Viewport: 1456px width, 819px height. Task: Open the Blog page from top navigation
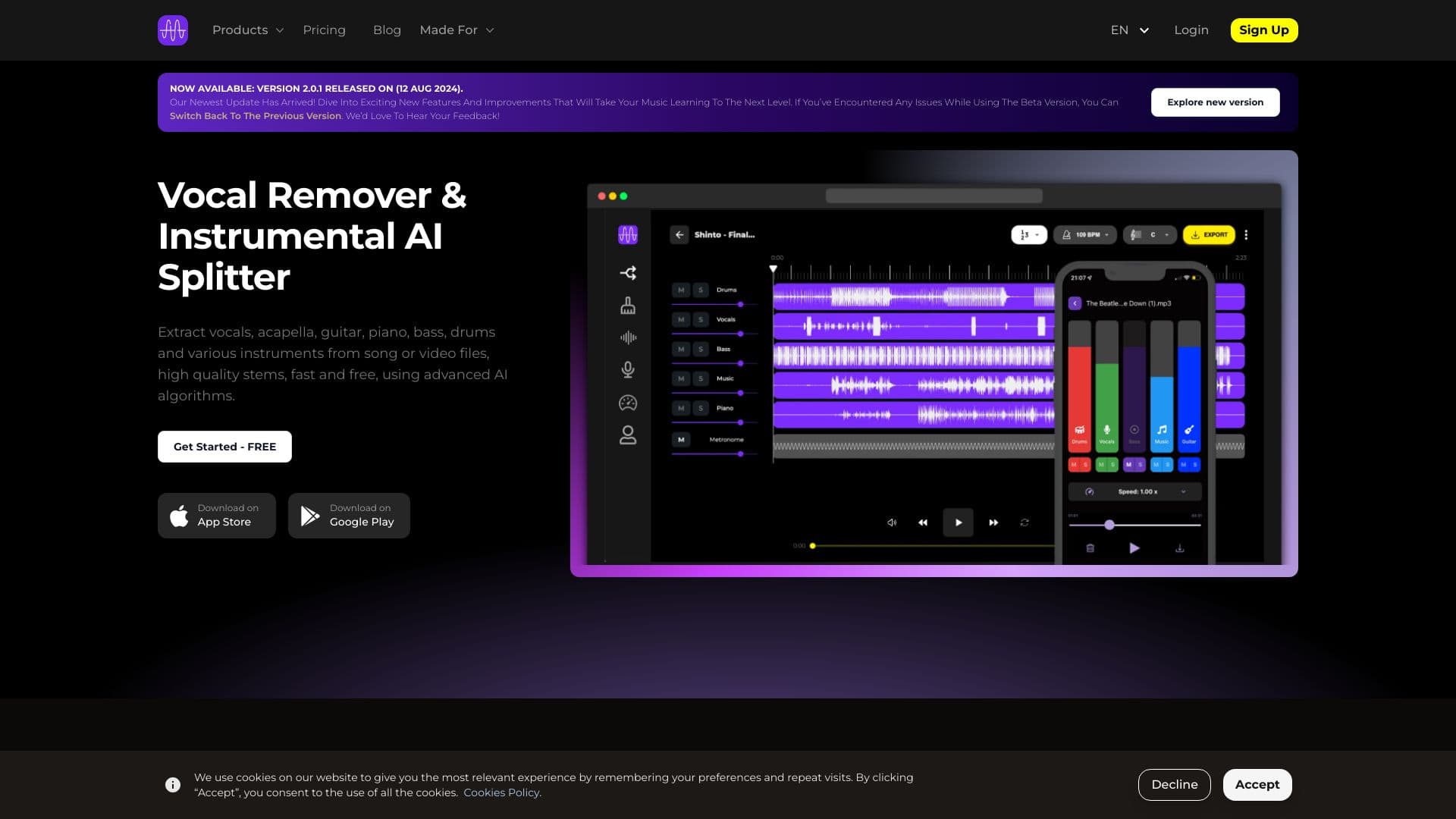pos(387,30)
